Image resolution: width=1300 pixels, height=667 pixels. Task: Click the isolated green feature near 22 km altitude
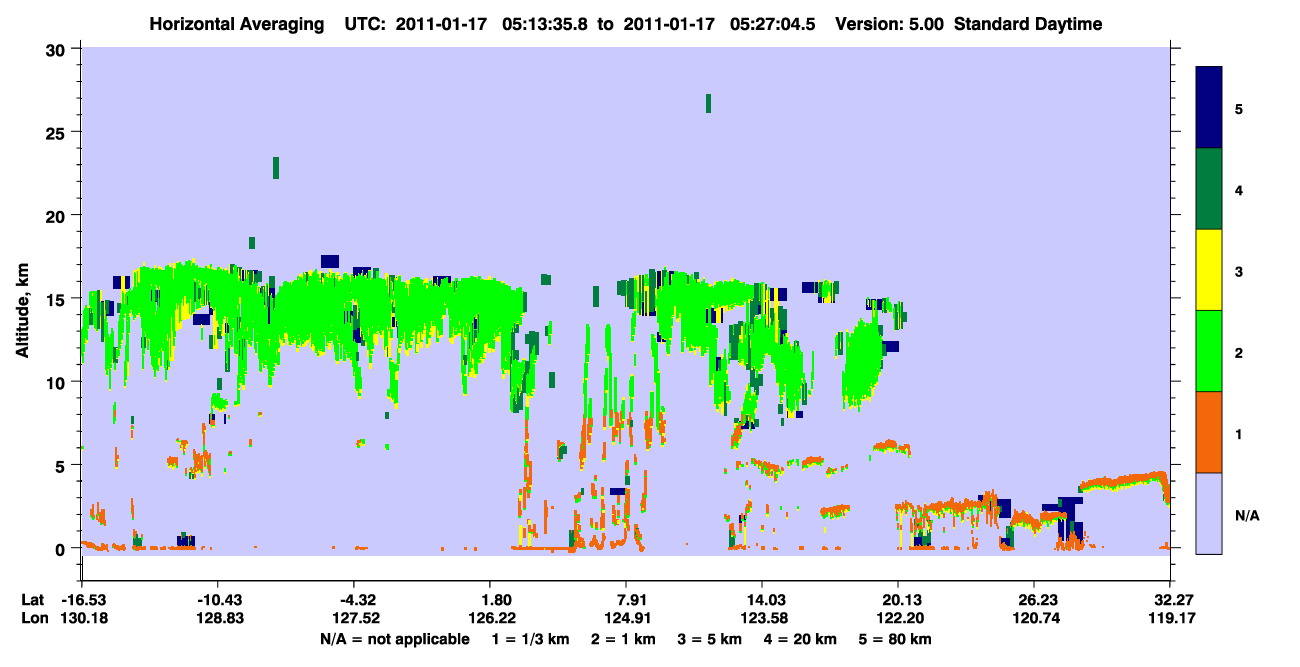click(276, 168)
